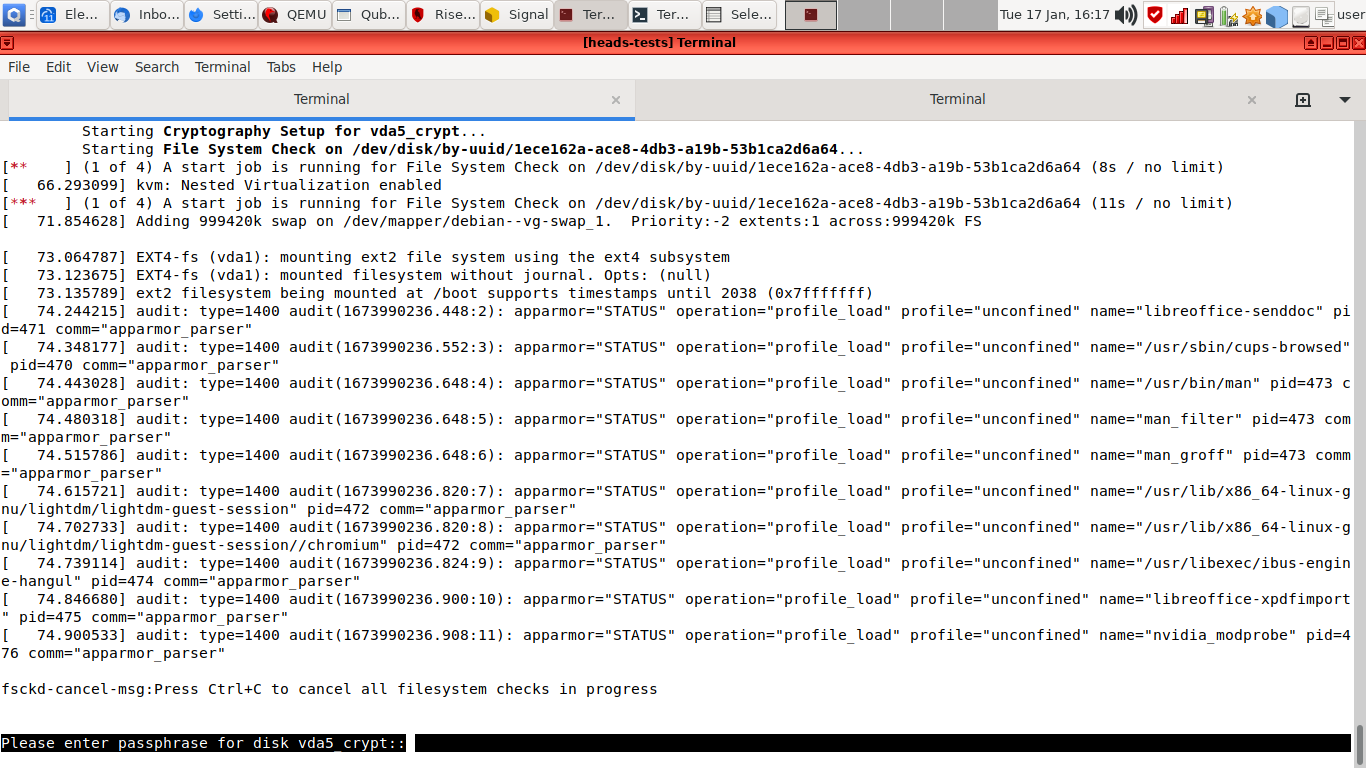Open Signal from the taskbar
Image resolution: width=1366 pixels, height=768 pixels.
pos(516,15)
